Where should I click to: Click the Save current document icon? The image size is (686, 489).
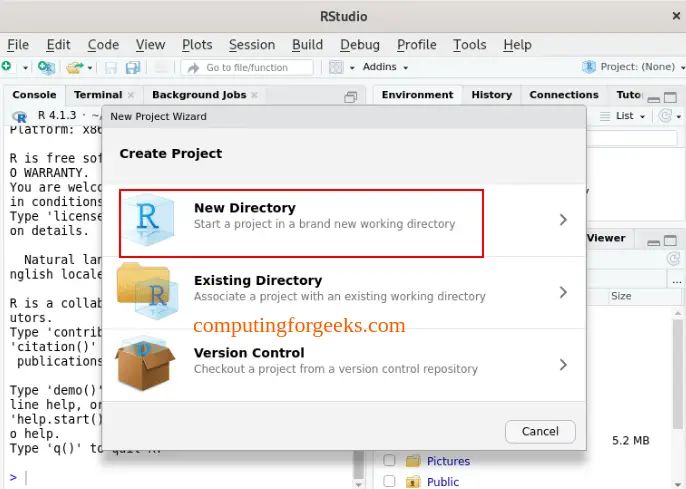pyautogui.click(x=111, y=67)
